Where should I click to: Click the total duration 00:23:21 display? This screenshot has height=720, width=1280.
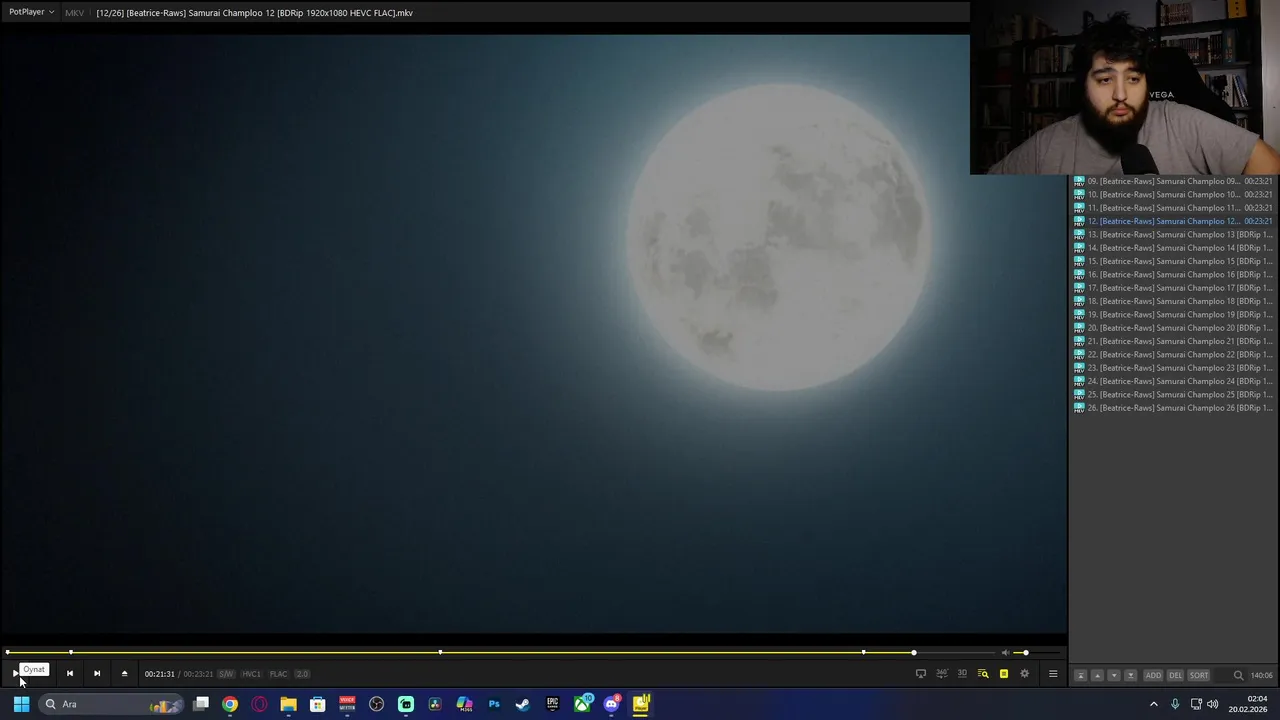[x=198, y=674]
